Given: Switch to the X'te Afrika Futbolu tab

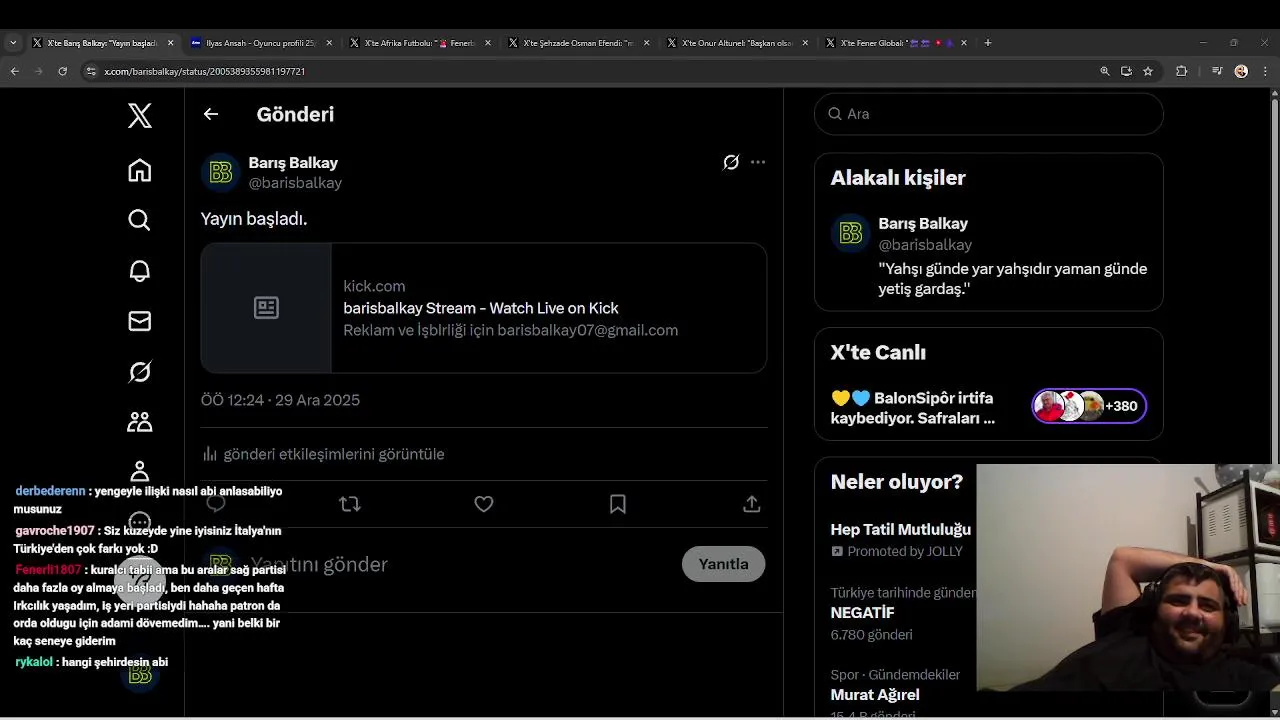Looking at the screenshot, I should tap(420, 43).
